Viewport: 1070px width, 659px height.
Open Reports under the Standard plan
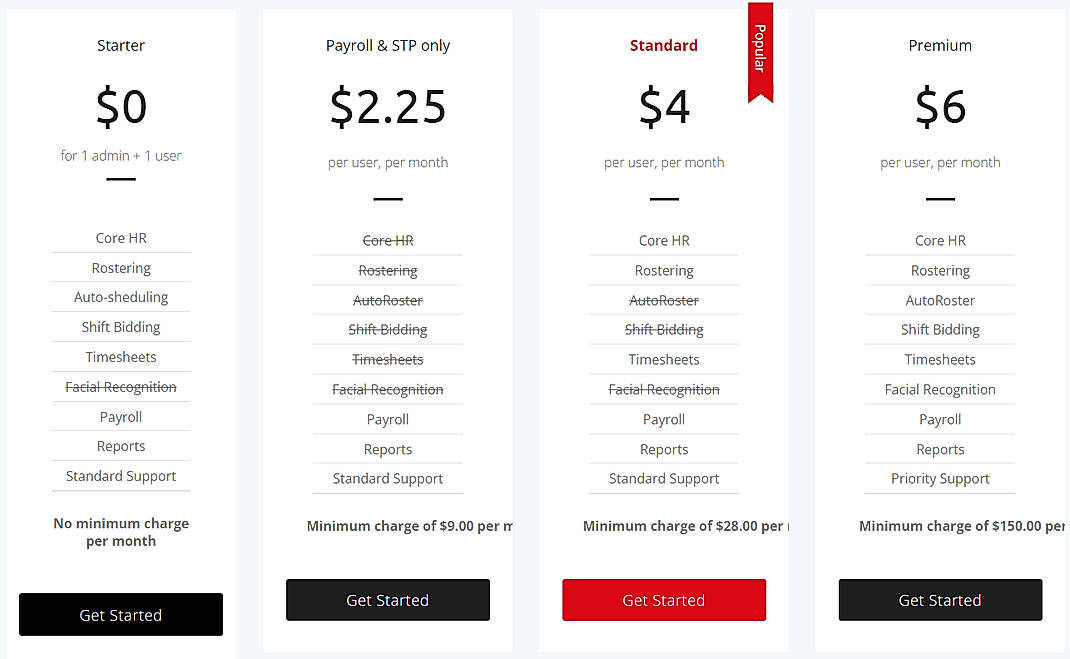coord(663,449)
